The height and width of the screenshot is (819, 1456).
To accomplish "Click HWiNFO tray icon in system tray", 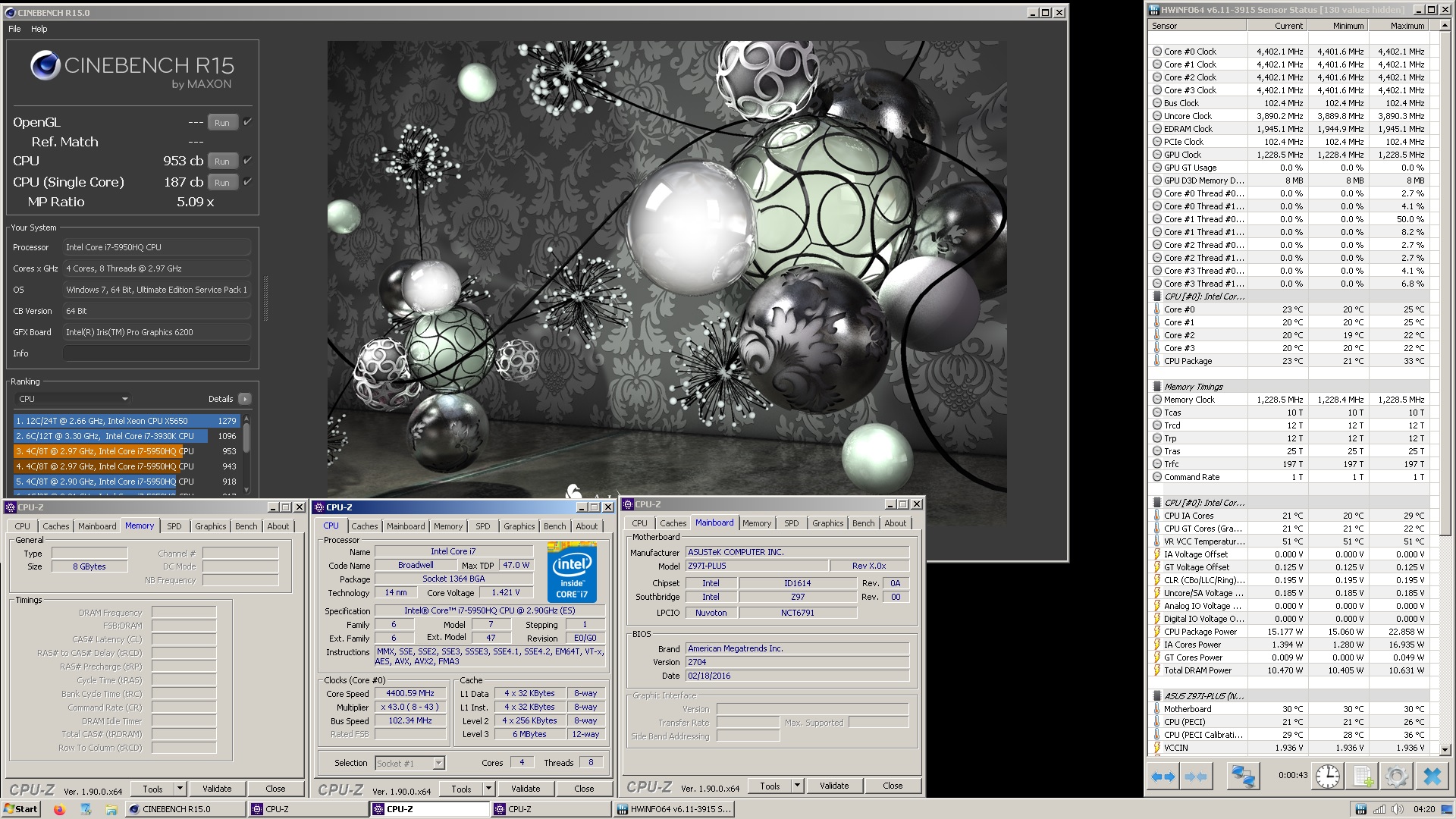I will (x=1361, y=809).
